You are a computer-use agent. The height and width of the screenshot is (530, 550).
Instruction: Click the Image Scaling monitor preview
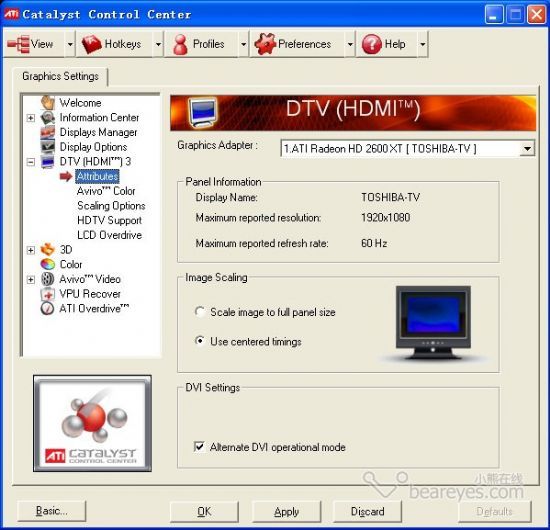tap(433, 323)
